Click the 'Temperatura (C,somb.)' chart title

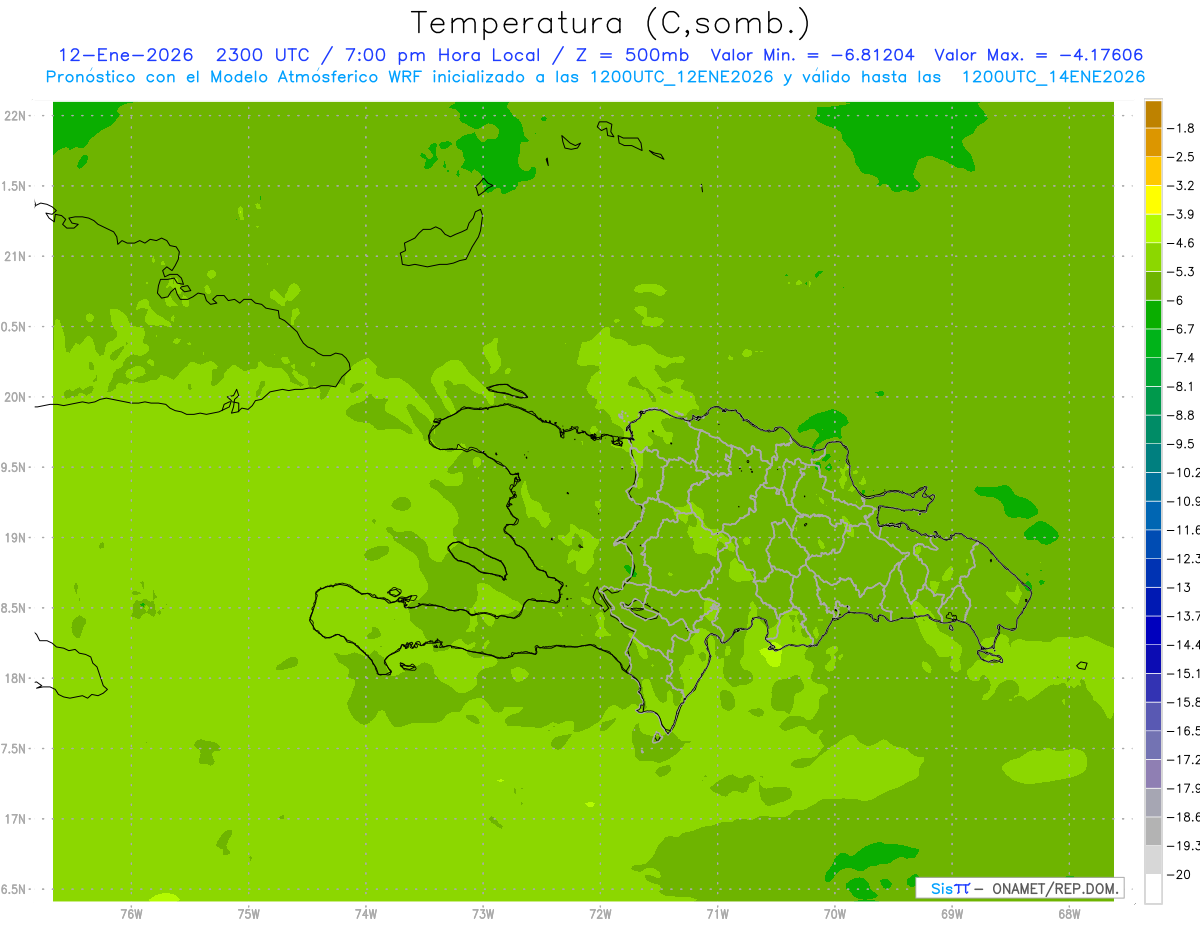[611, 23]
